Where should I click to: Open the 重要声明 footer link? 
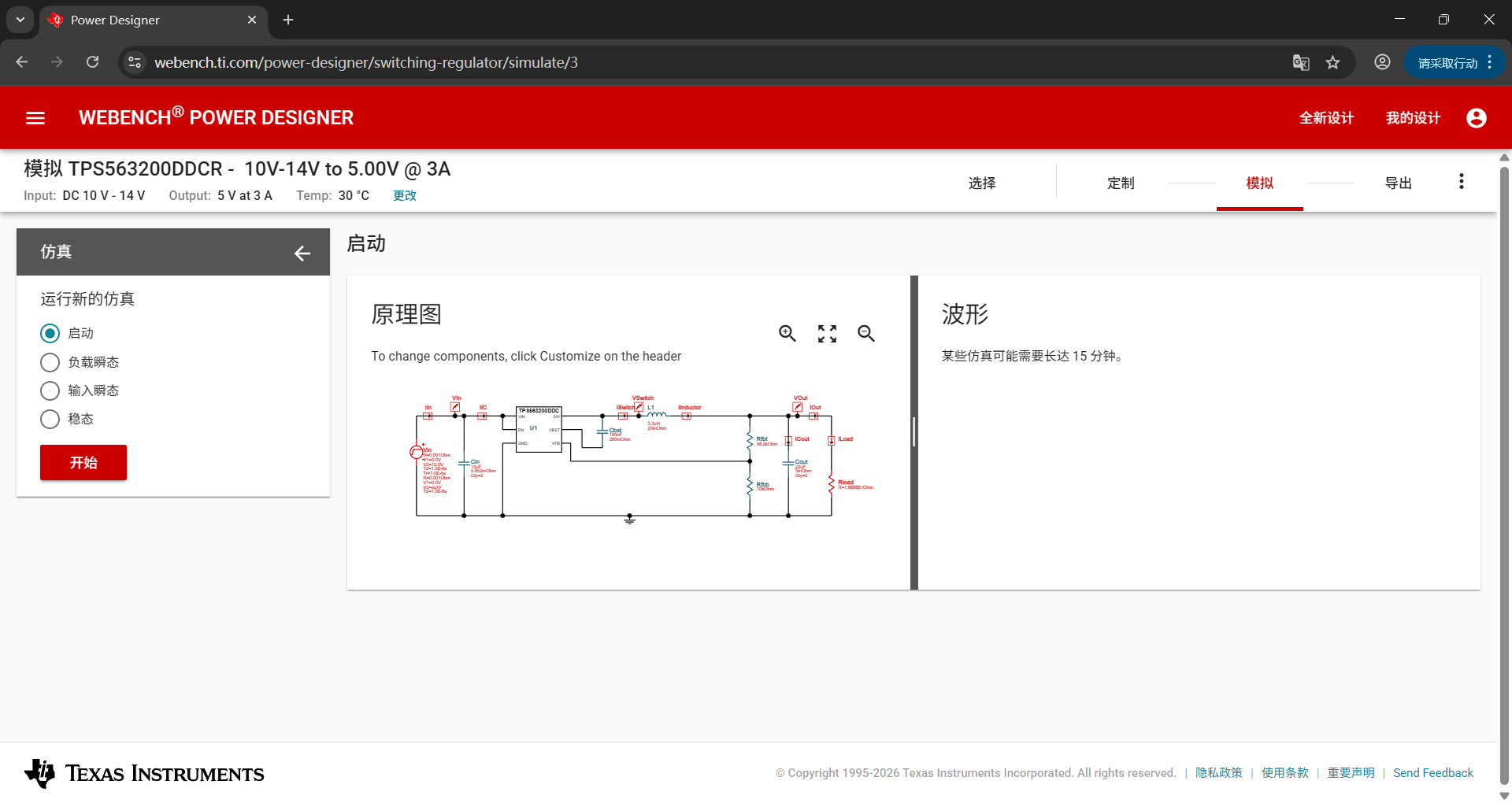click(1351, 773)
